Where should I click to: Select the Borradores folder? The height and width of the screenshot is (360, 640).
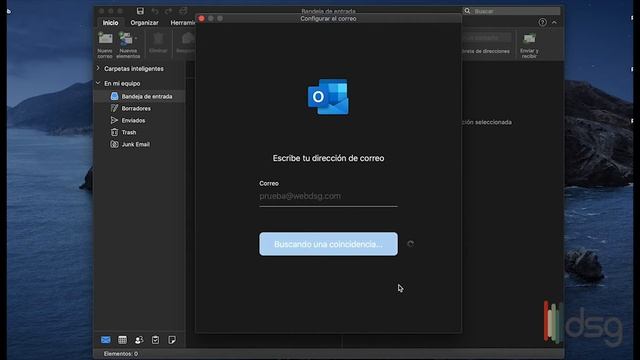coord(140,108)
